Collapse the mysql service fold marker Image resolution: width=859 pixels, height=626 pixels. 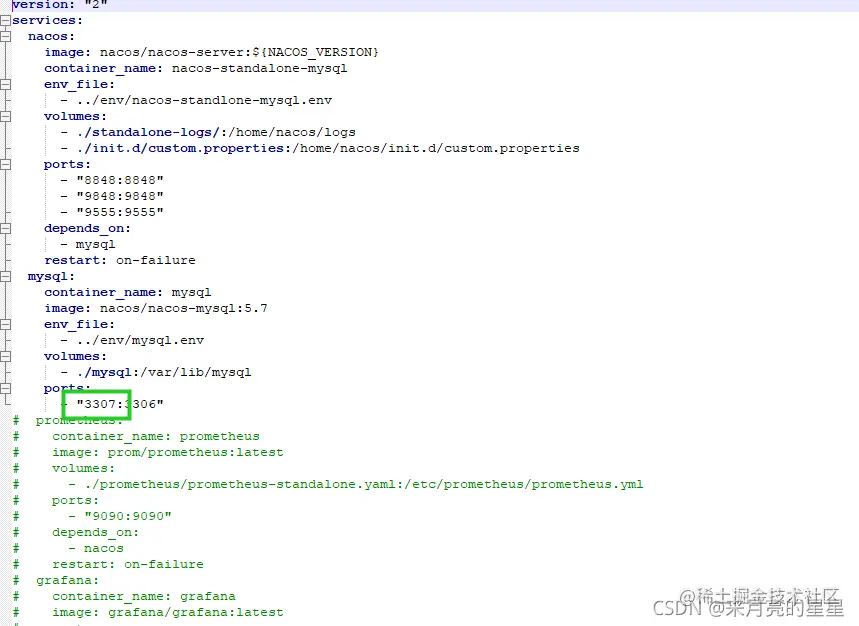tap(5, 277)
